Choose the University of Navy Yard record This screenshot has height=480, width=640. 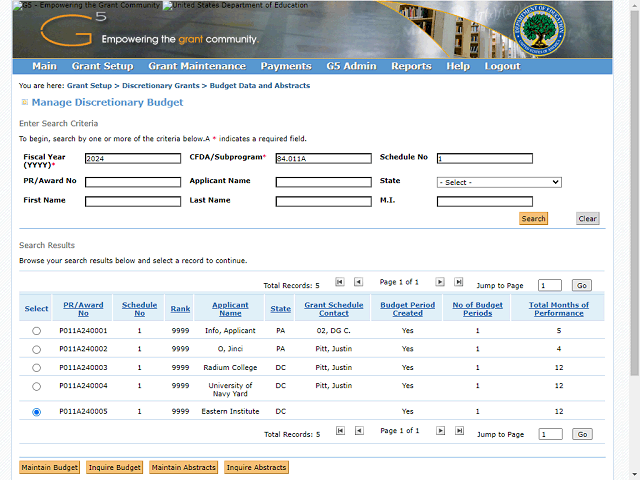tap(37, 386)
